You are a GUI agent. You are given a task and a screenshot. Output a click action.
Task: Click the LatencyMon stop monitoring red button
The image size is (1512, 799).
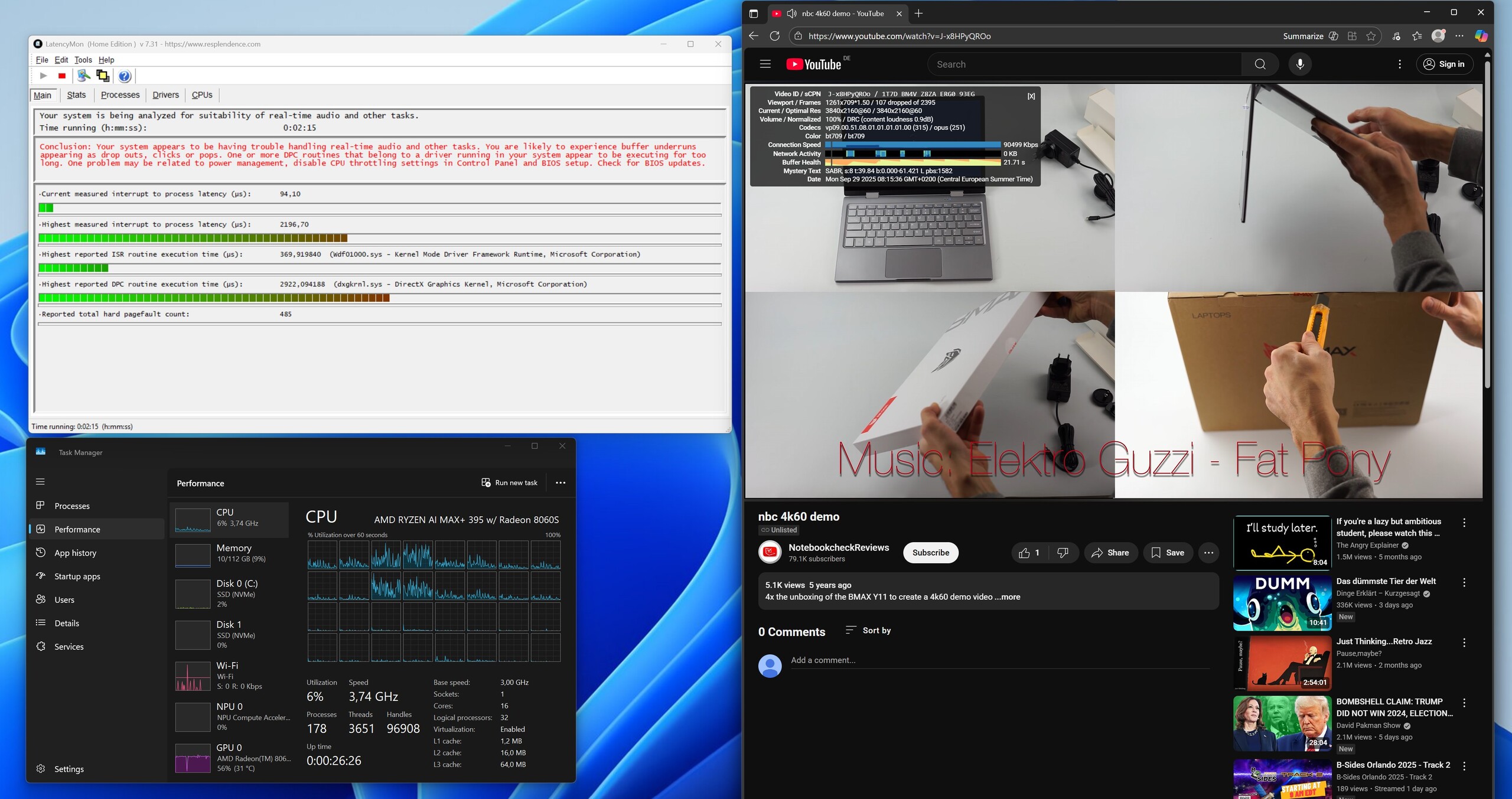[62, 76]
